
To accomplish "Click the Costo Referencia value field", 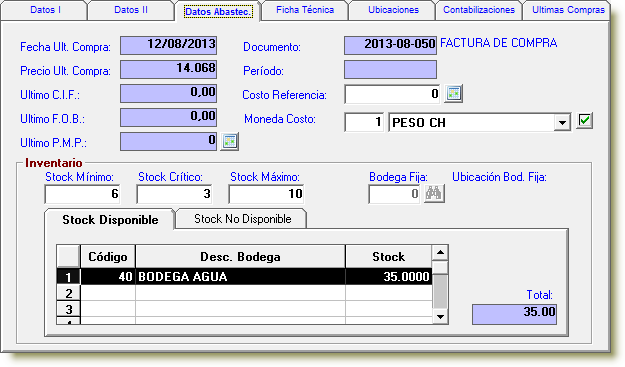I will 392,94.
